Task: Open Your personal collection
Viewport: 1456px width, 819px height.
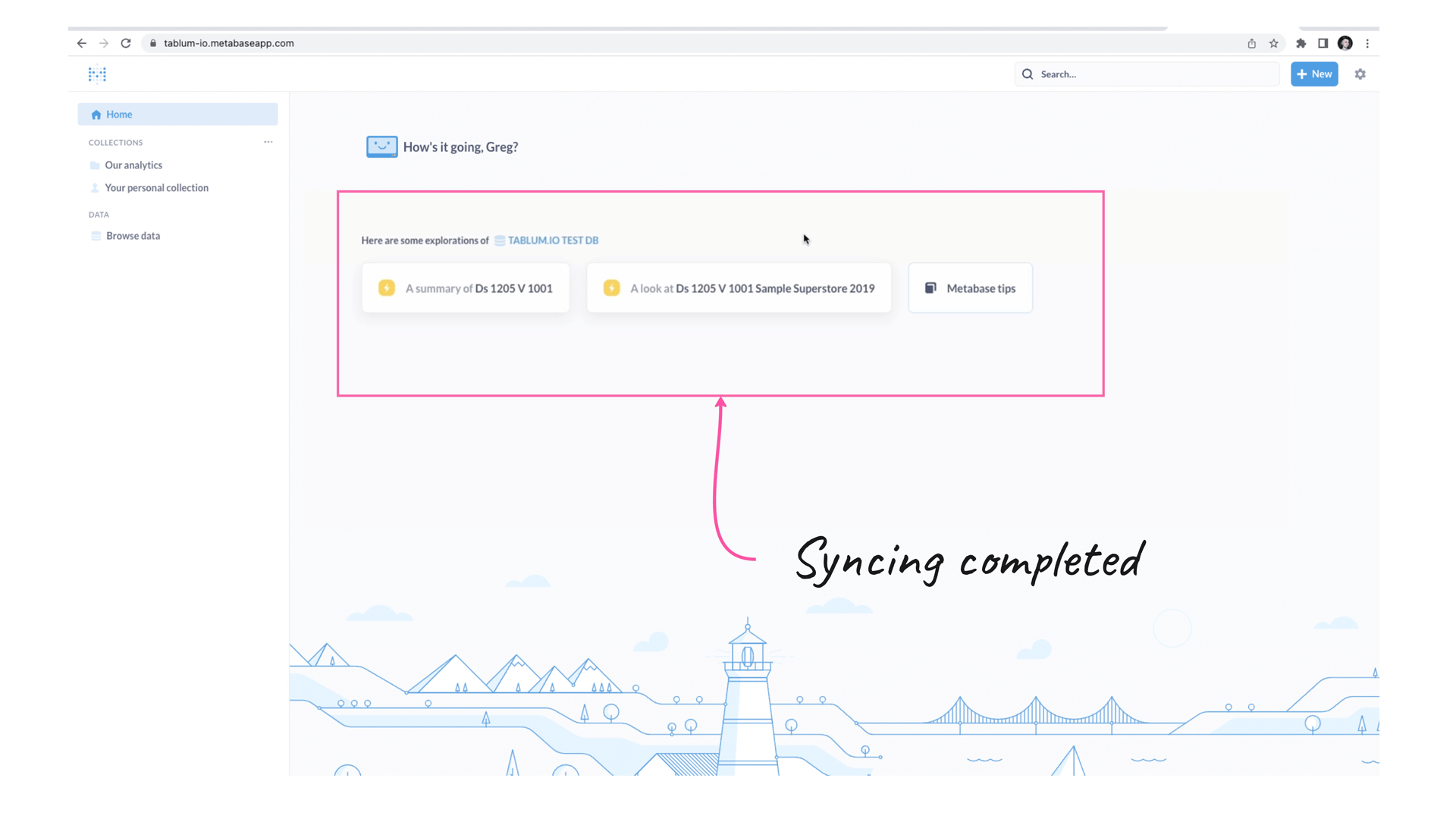Action: point(156,188)
